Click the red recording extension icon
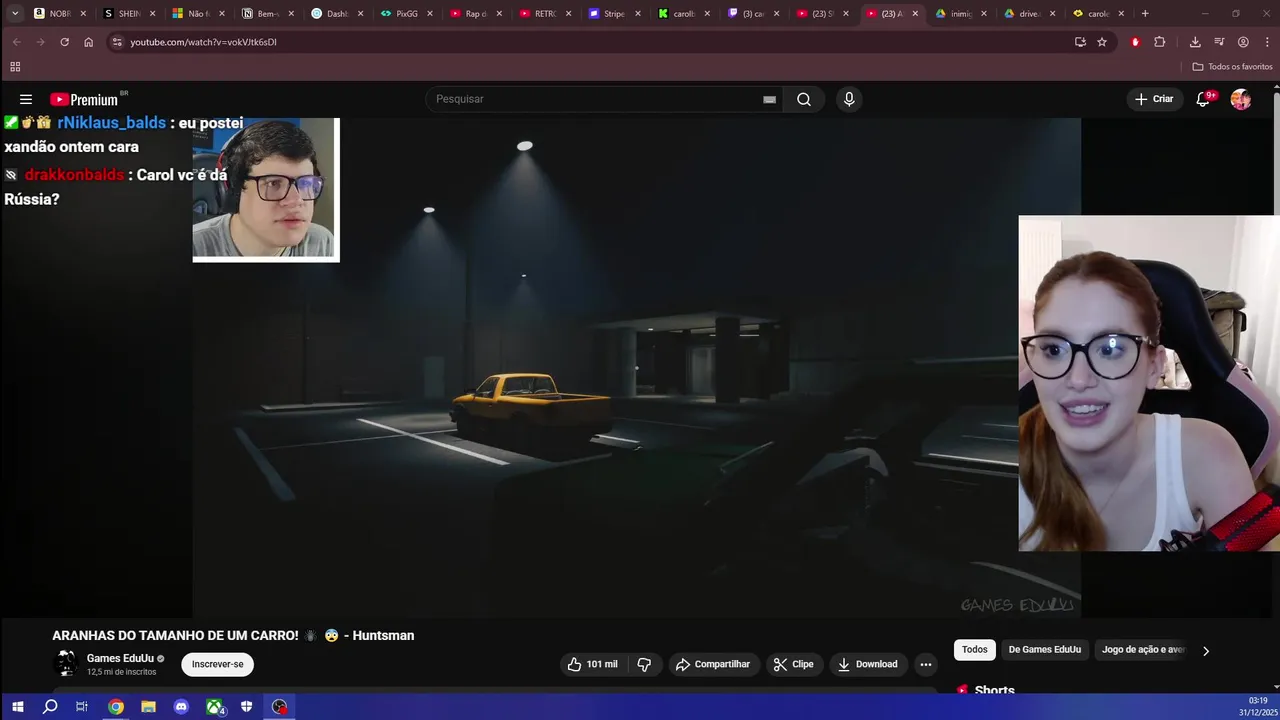This screenshot has width=1280, height=720. (1135, 42)
